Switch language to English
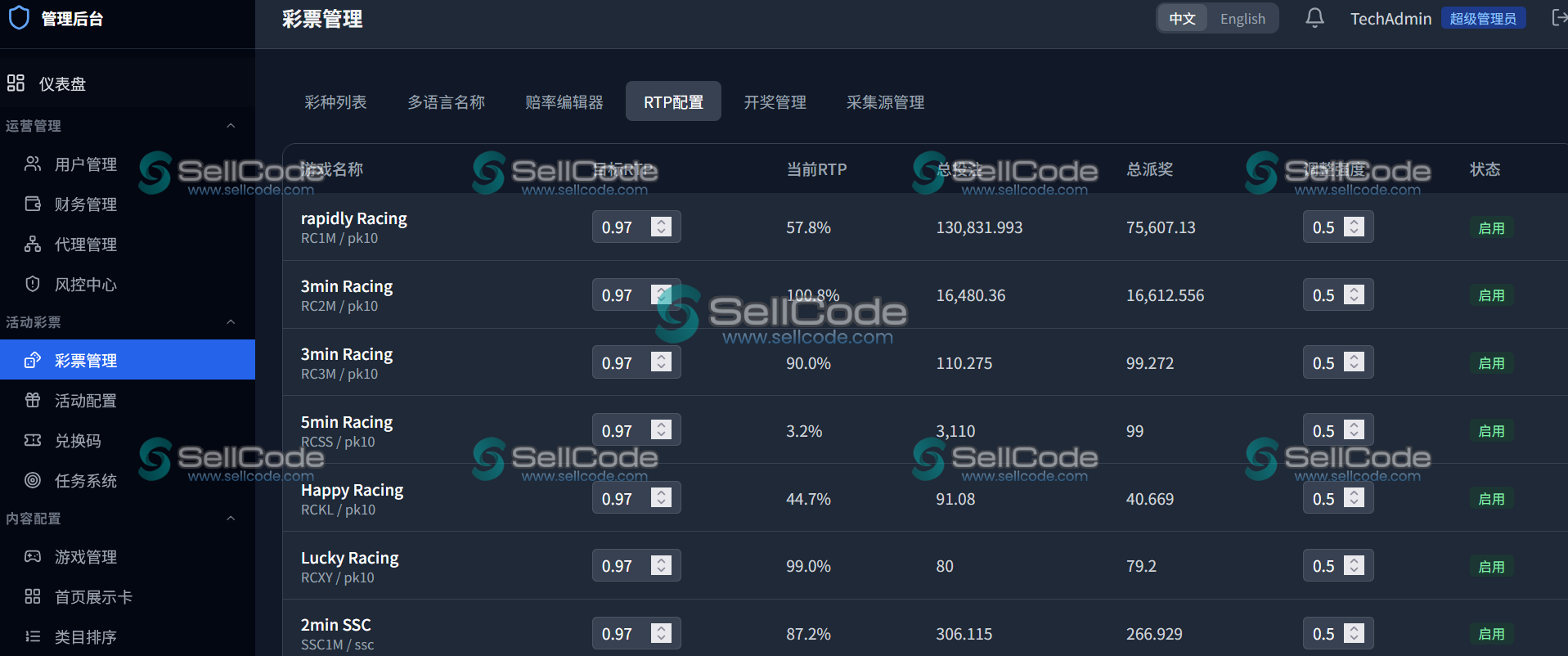The width and height of the screenshot is (1568, 656). tap(1242, 18)
